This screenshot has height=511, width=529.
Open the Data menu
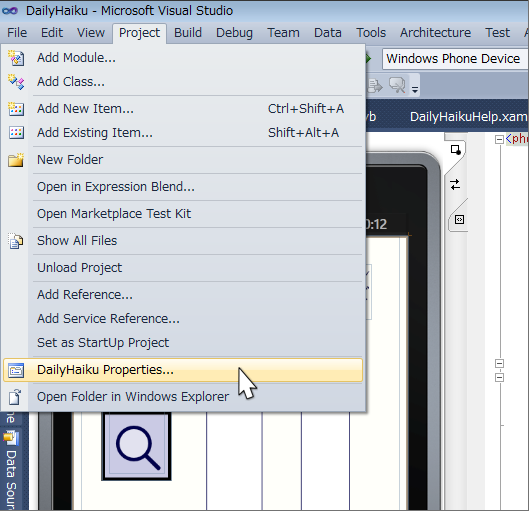click(x=328, y=33)
